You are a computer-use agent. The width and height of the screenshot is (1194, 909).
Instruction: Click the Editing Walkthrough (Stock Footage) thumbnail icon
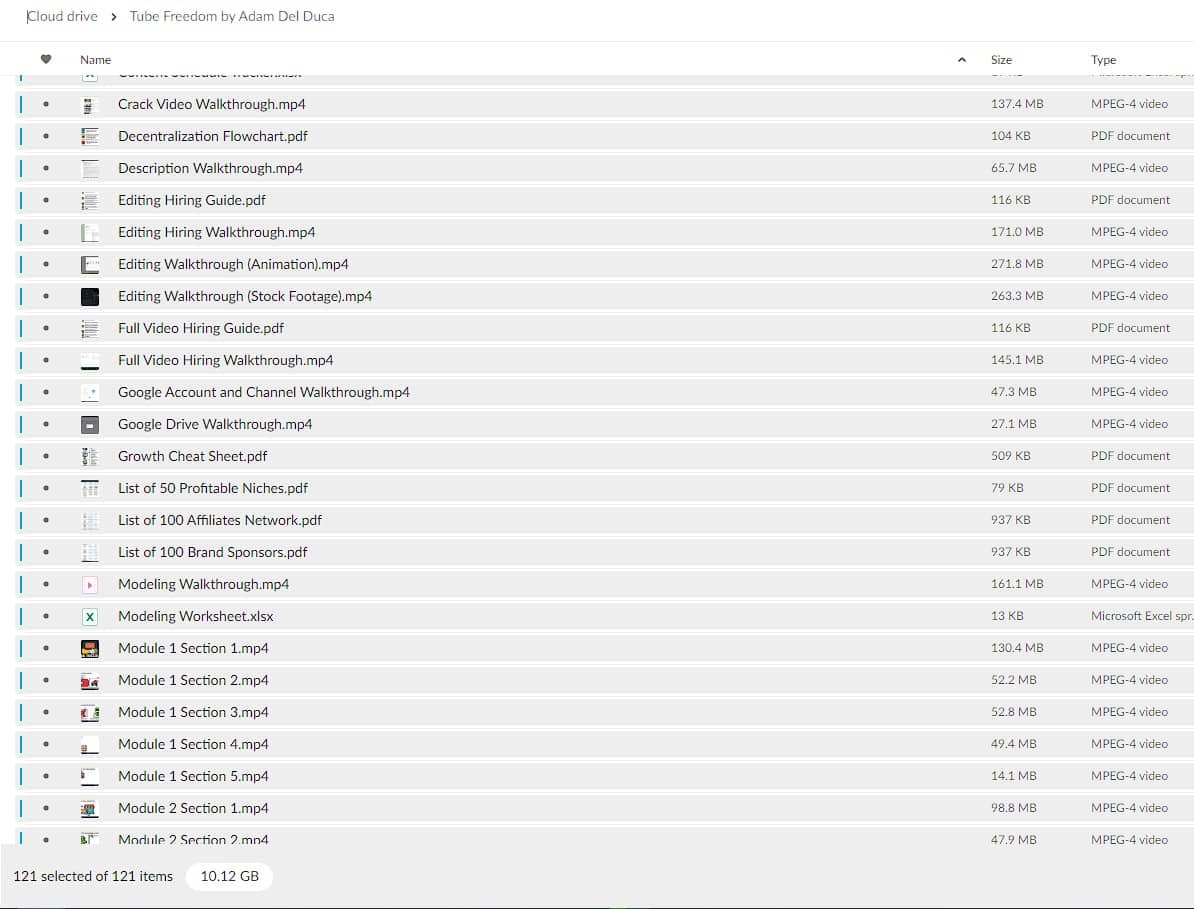pyautogui.click(x=90, y=296)
